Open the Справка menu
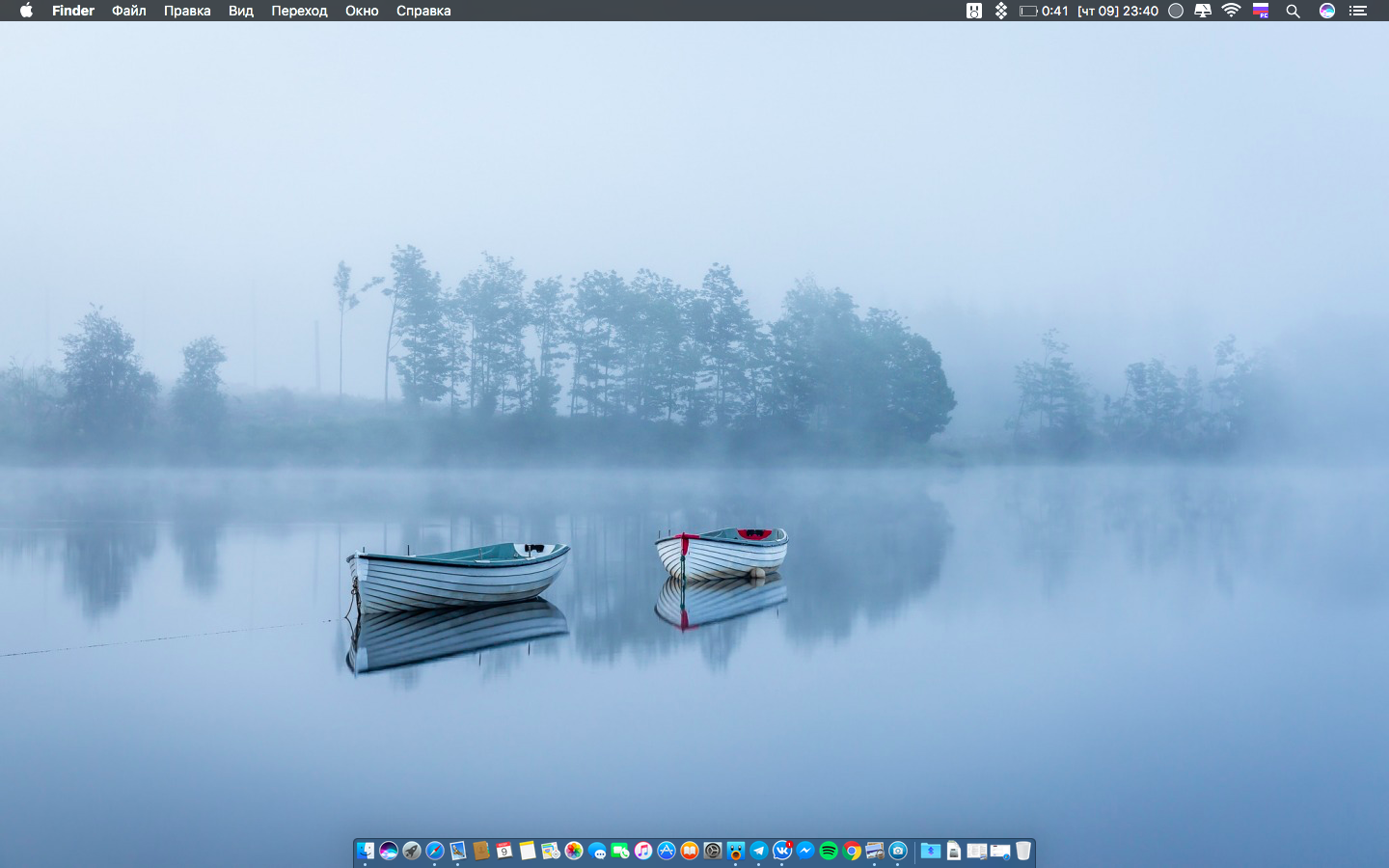1389x868 pixels. pos(423,11)
